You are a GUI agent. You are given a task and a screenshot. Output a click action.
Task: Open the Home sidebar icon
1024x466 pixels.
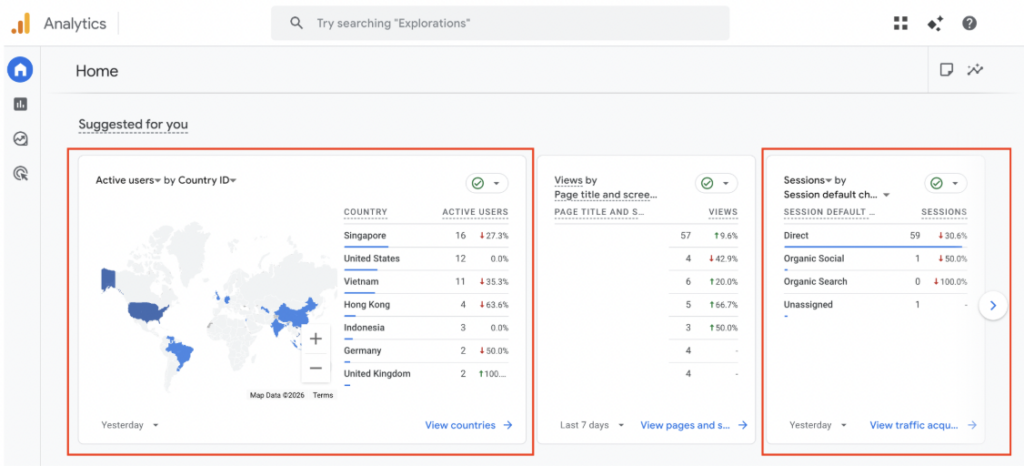tap(20, 69)
